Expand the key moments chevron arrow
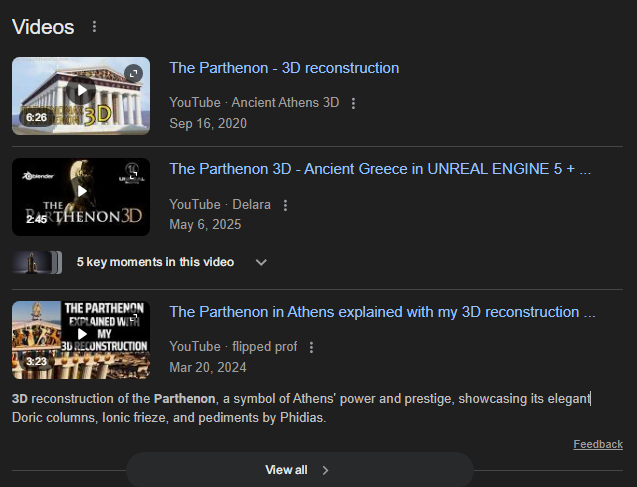 point(261,263)
